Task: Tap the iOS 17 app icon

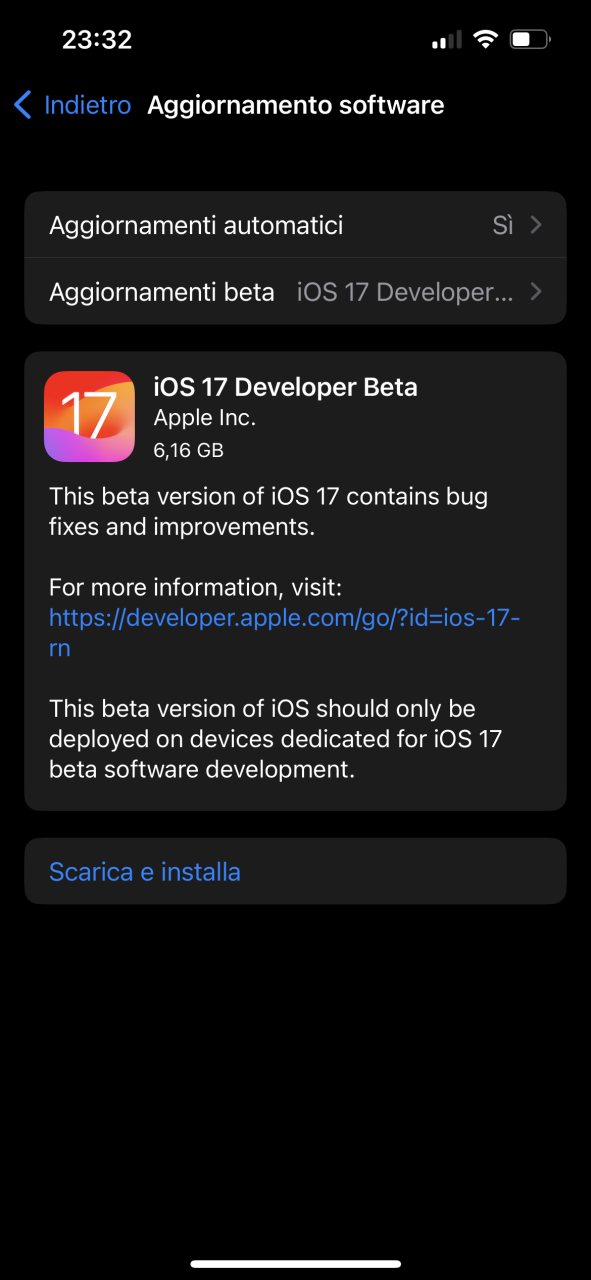Action: click(x=90, y=417)
